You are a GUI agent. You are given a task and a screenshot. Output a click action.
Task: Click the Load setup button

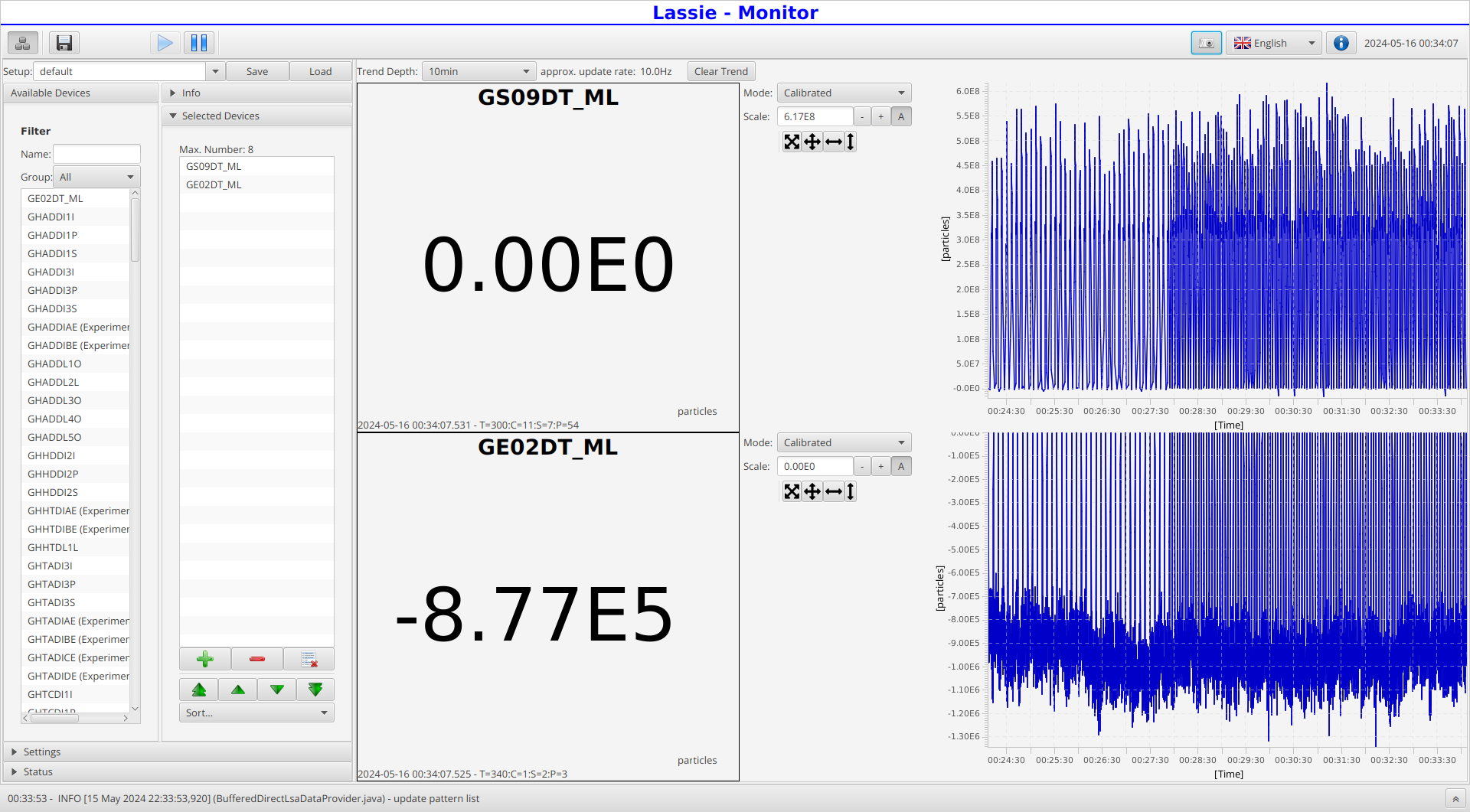point(320,71)
